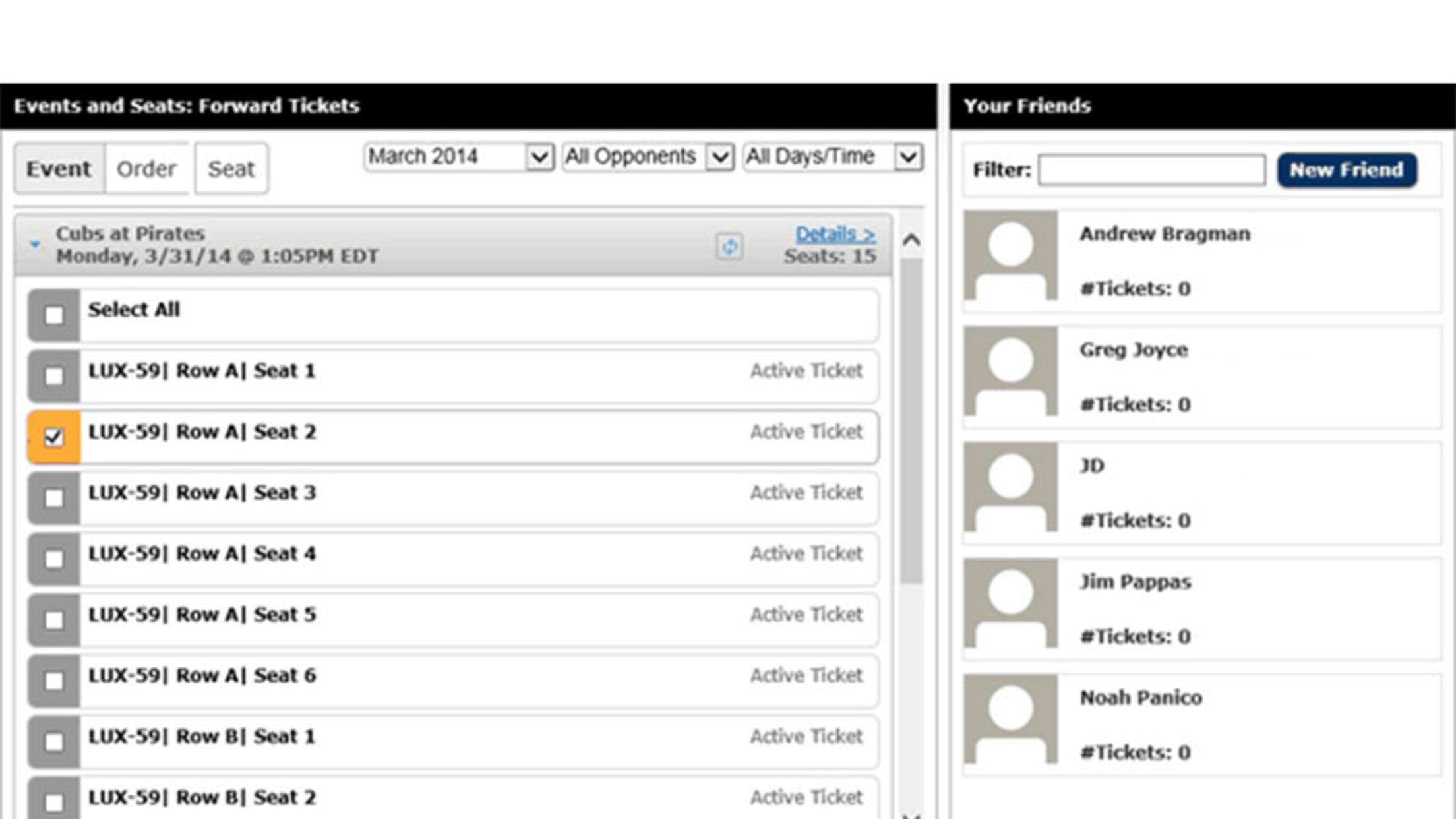Uncheck LUX-59 Row A Seat 2
The width and height of the screenshot is (1456, 819).
(x=54, y=437)
